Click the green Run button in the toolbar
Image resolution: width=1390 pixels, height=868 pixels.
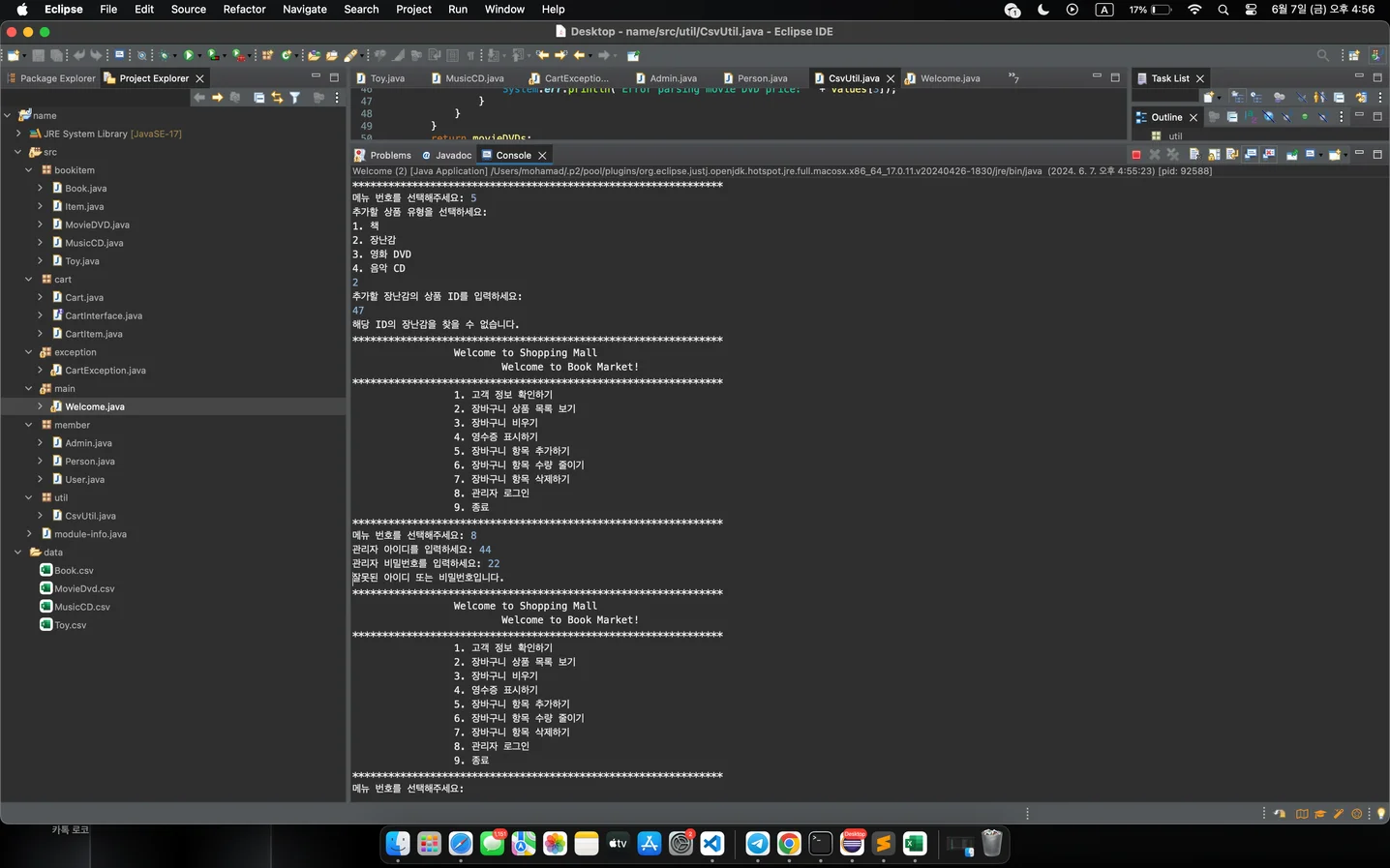[x=189, y=55]
